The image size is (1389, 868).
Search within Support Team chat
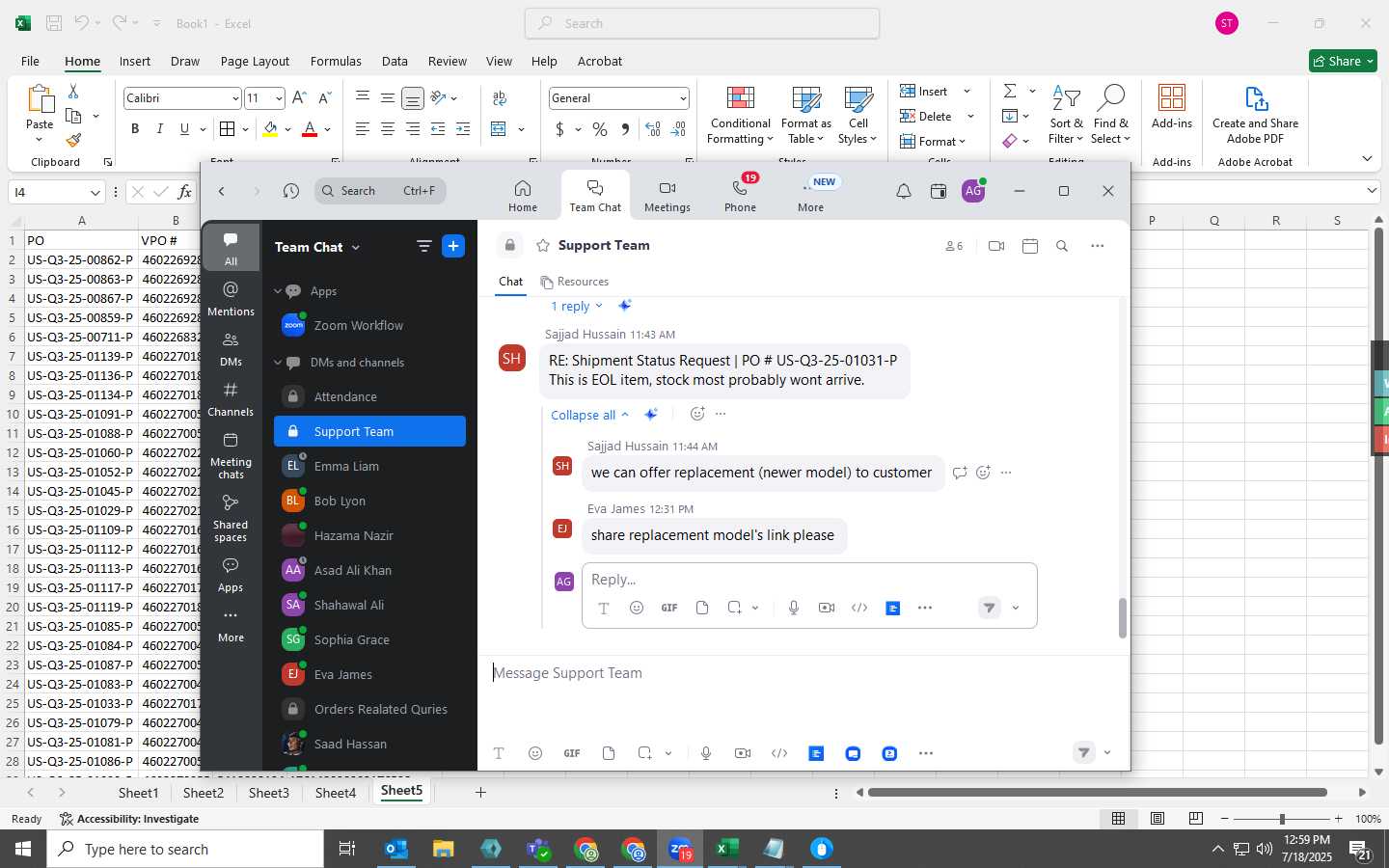[x=1062, y=246]
